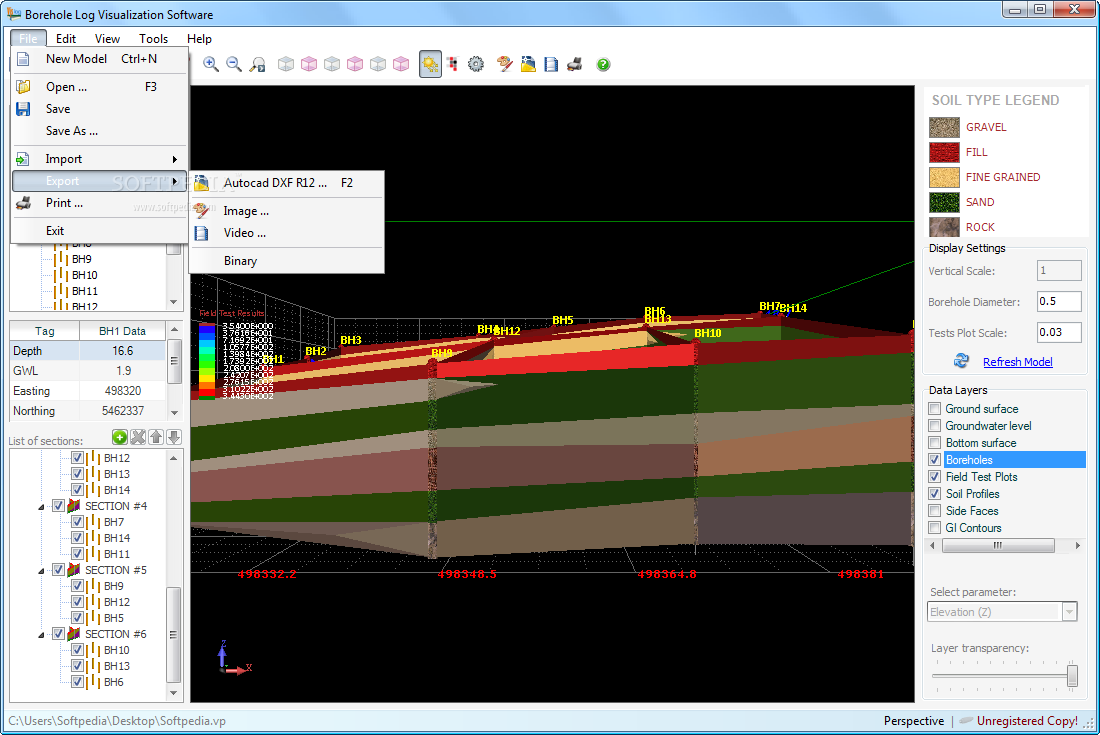Click the Depth row in BH1 Data table
The height and width of the screenshot is (735, 1100).
coord(88,351)
